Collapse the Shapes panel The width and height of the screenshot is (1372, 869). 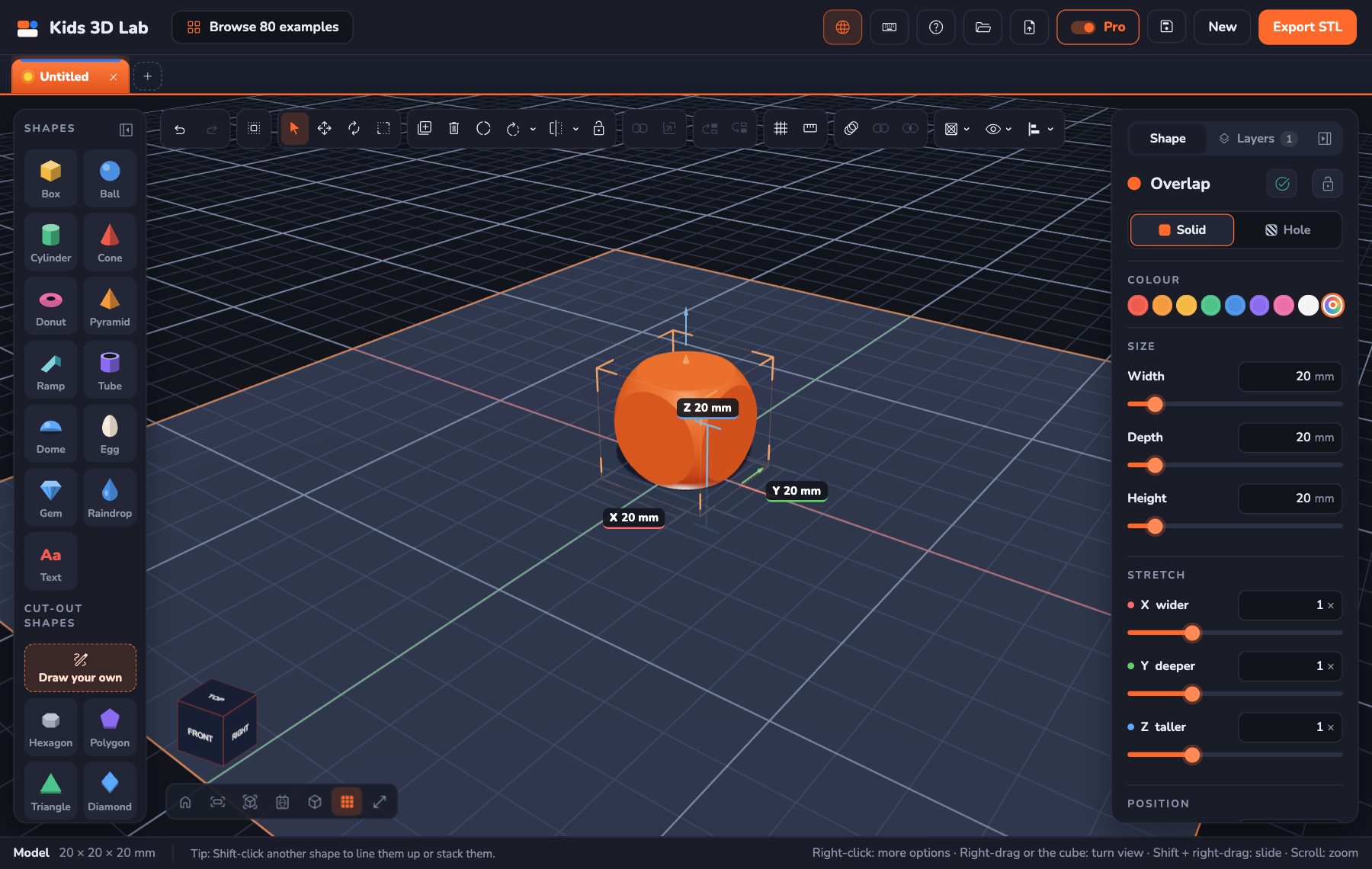tap(127, 130)
